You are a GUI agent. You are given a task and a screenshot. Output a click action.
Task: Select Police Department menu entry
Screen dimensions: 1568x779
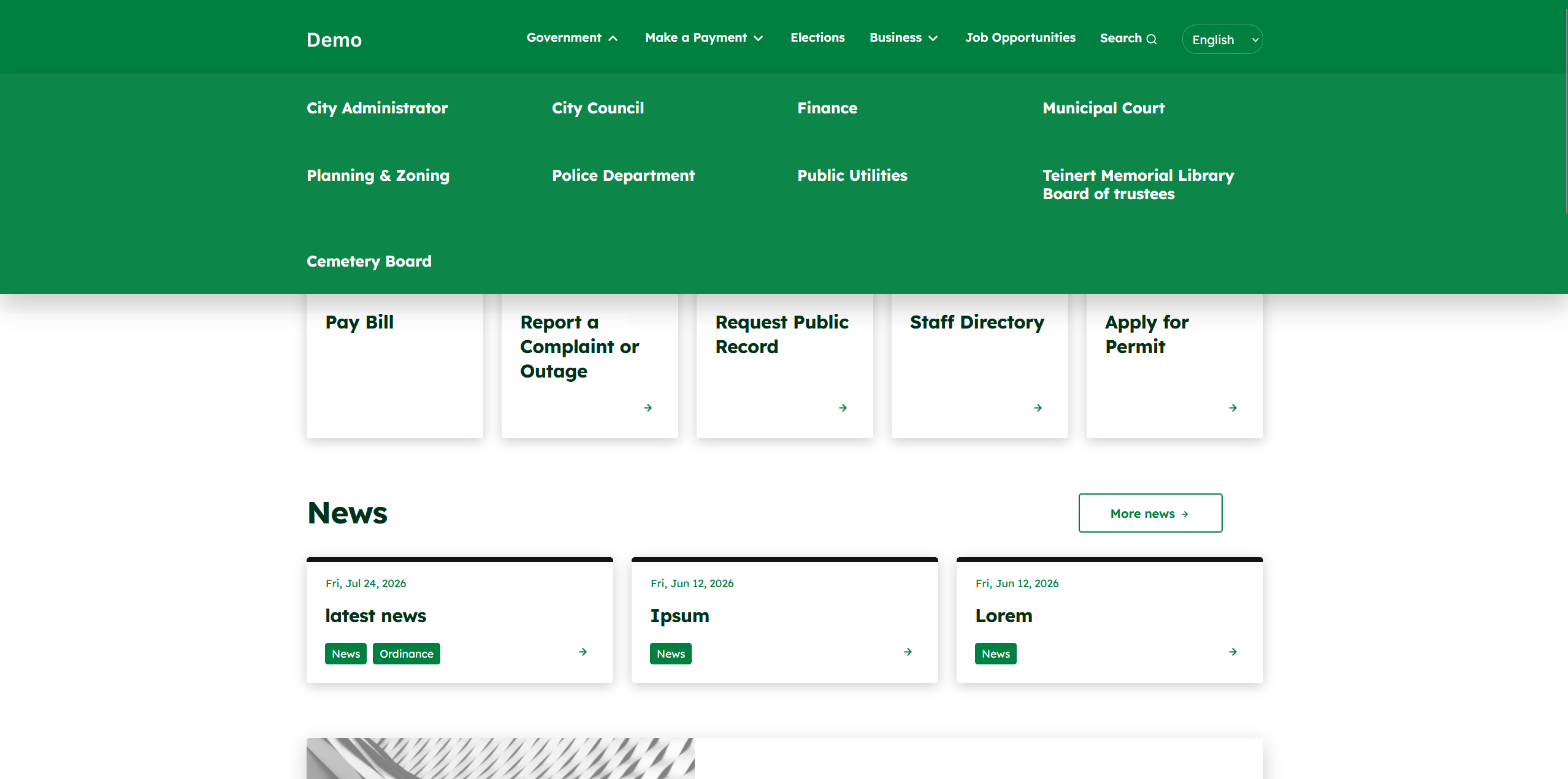[623, 175]
